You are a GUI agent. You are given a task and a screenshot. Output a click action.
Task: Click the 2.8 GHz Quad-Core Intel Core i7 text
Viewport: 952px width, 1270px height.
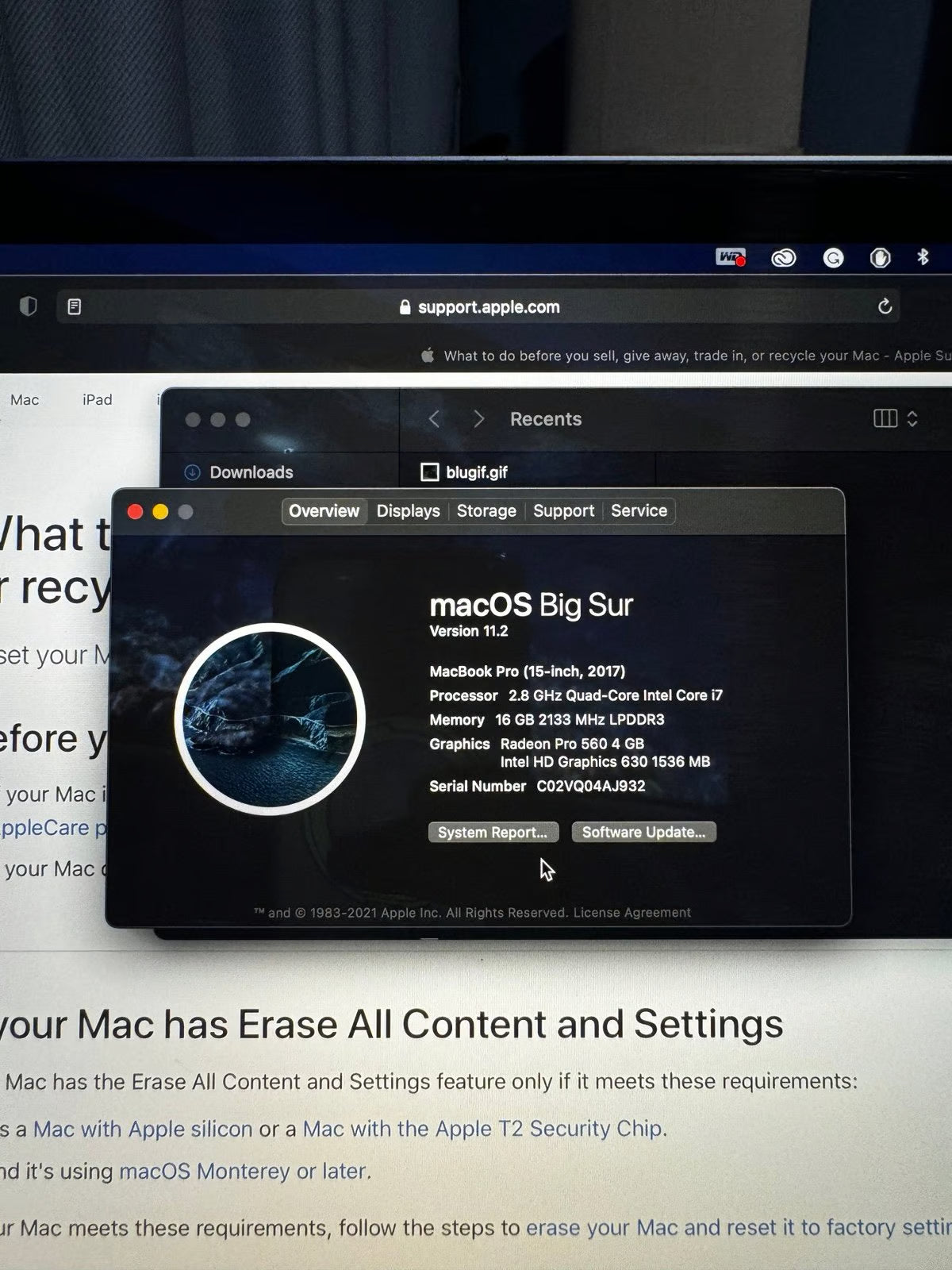(x=616, y=695)
